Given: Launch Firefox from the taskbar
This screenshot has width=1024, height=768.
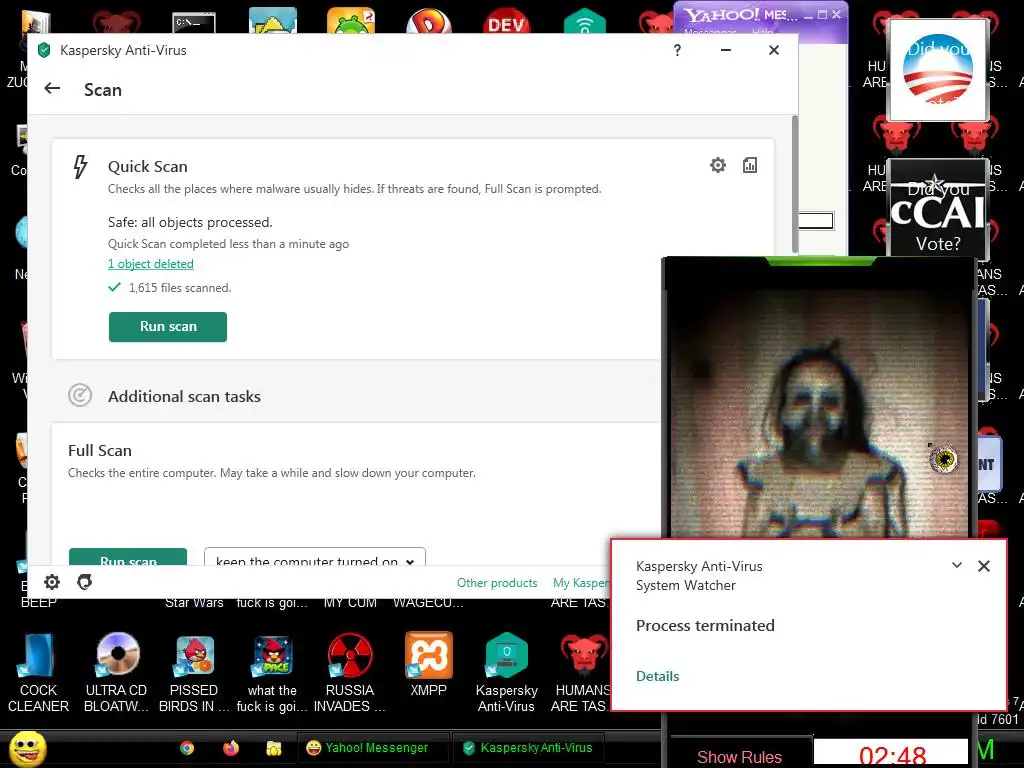Looking at the screenshot, I should point(231,748).
